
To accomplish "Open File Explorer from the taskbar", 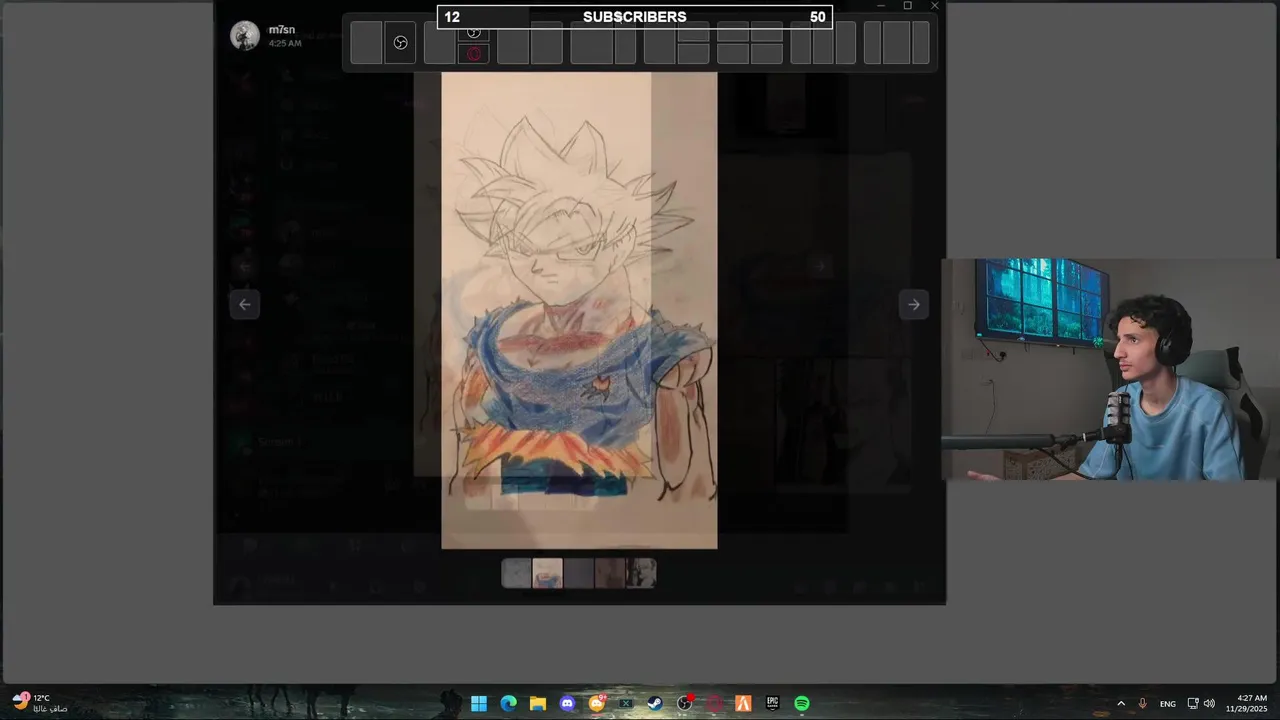I will (x=538, y=703).
